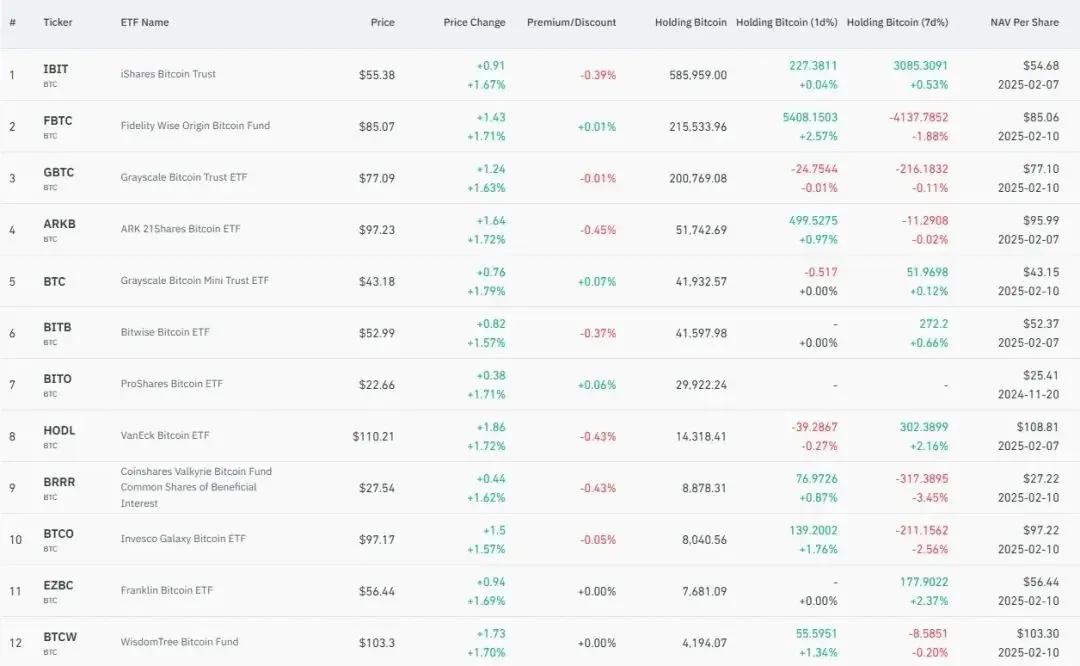Sort by the Holding Bitcoin column header
Image resolution: width=1080 pixels, height=666 pixels.
tap(690, 22)
